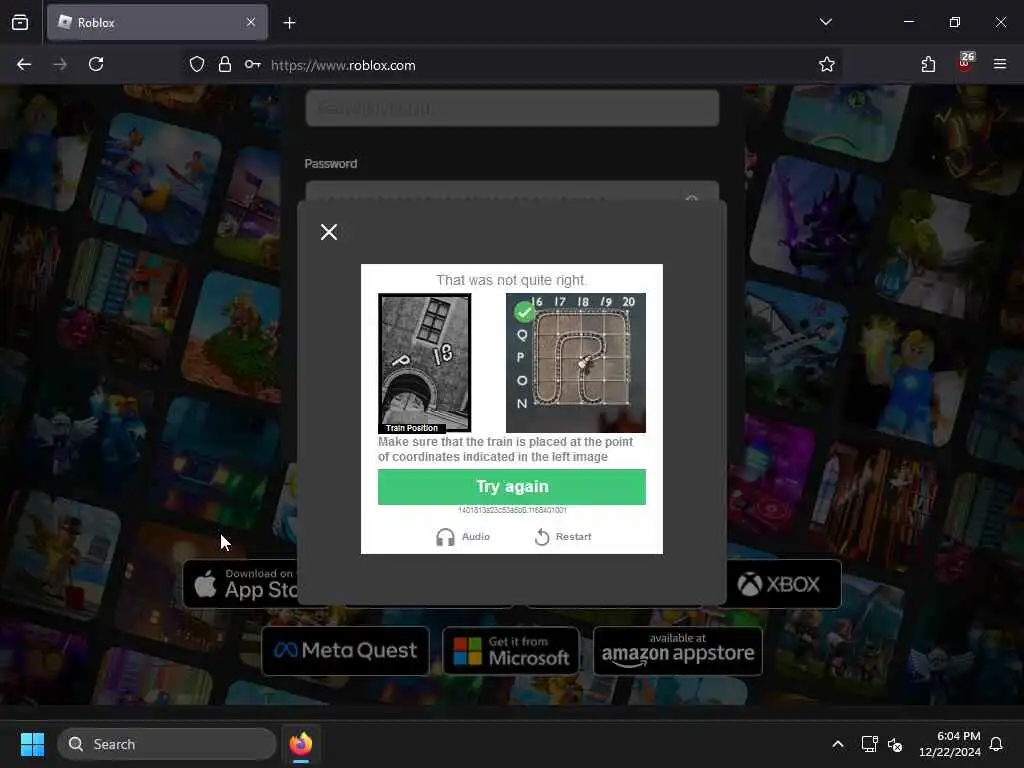Image resolution: width=1024 pixels, height=768 pixels.
Task: Go forward to next page
Action: click(60, 65)
